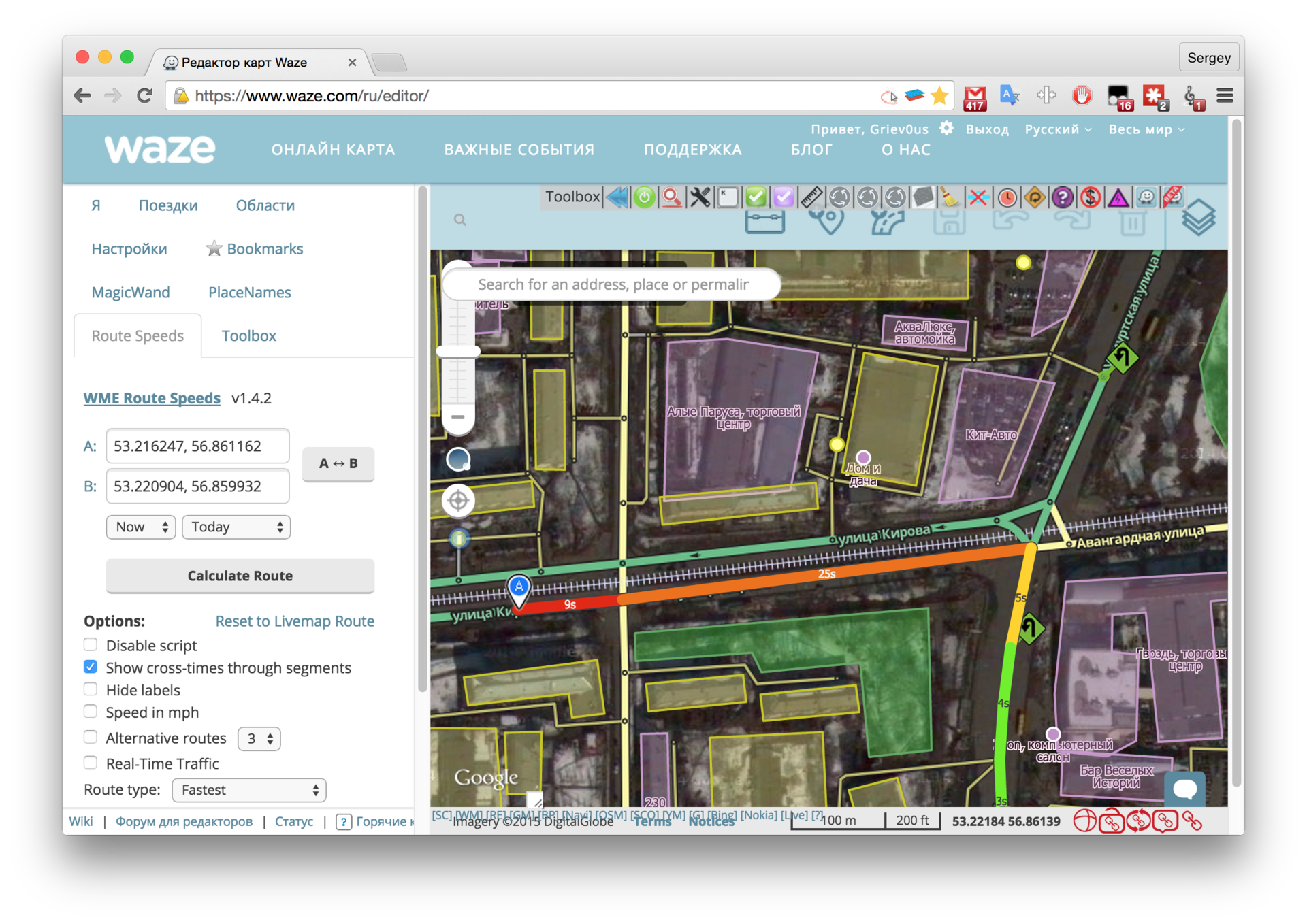Screen dimensions: 1307x924
Task: Open the Форум для редакторов link
Action: pyautogui.click(x=184, y=821)
